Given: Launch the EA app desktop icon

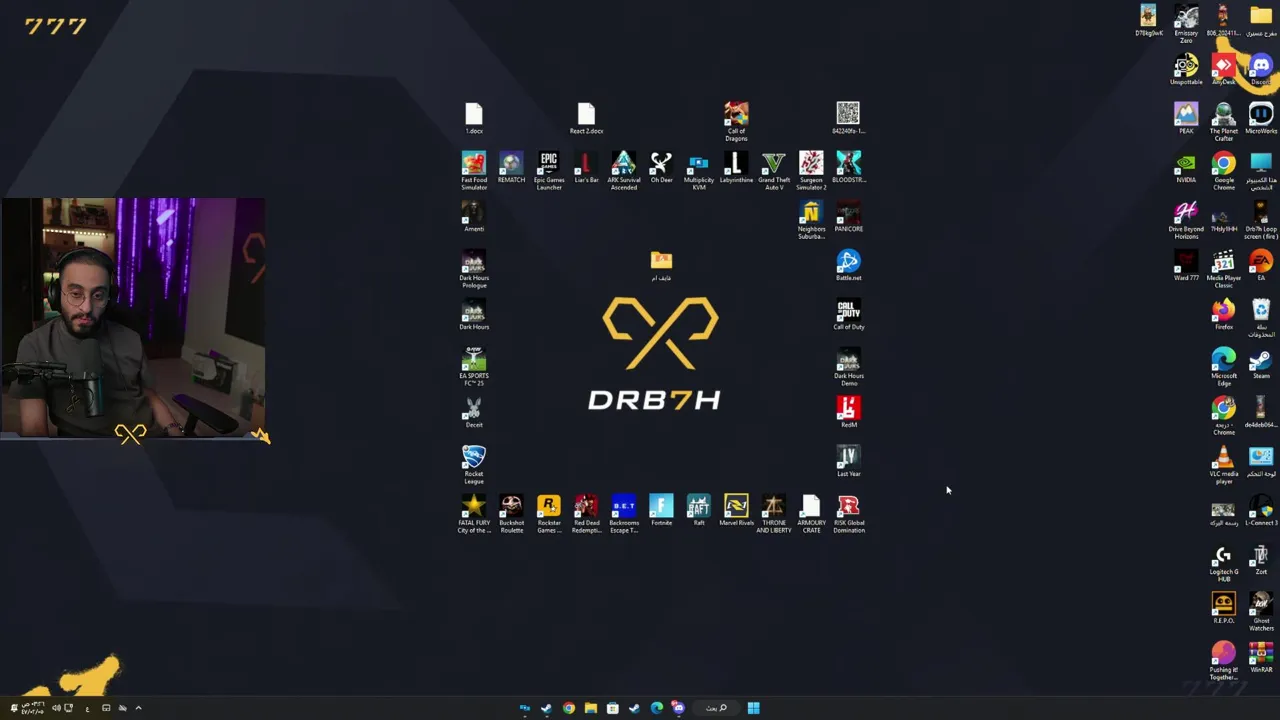Looking at the screenshot, I should point(1261,265).
